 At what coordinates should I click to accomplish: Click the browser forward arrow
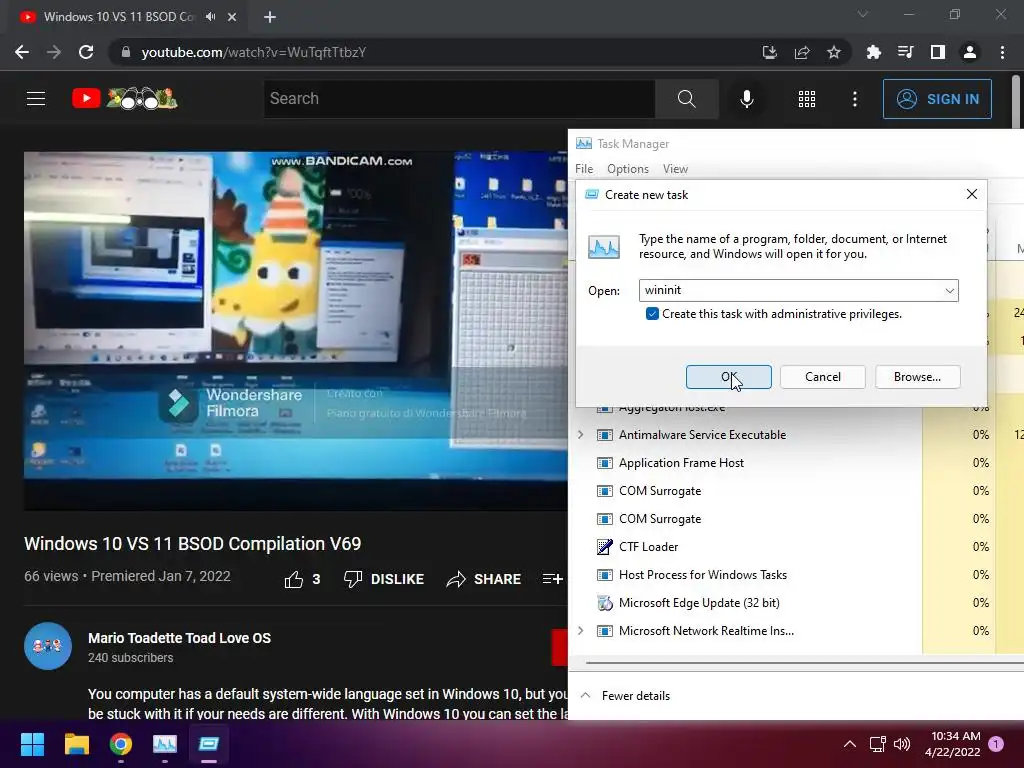pos(54,52)
